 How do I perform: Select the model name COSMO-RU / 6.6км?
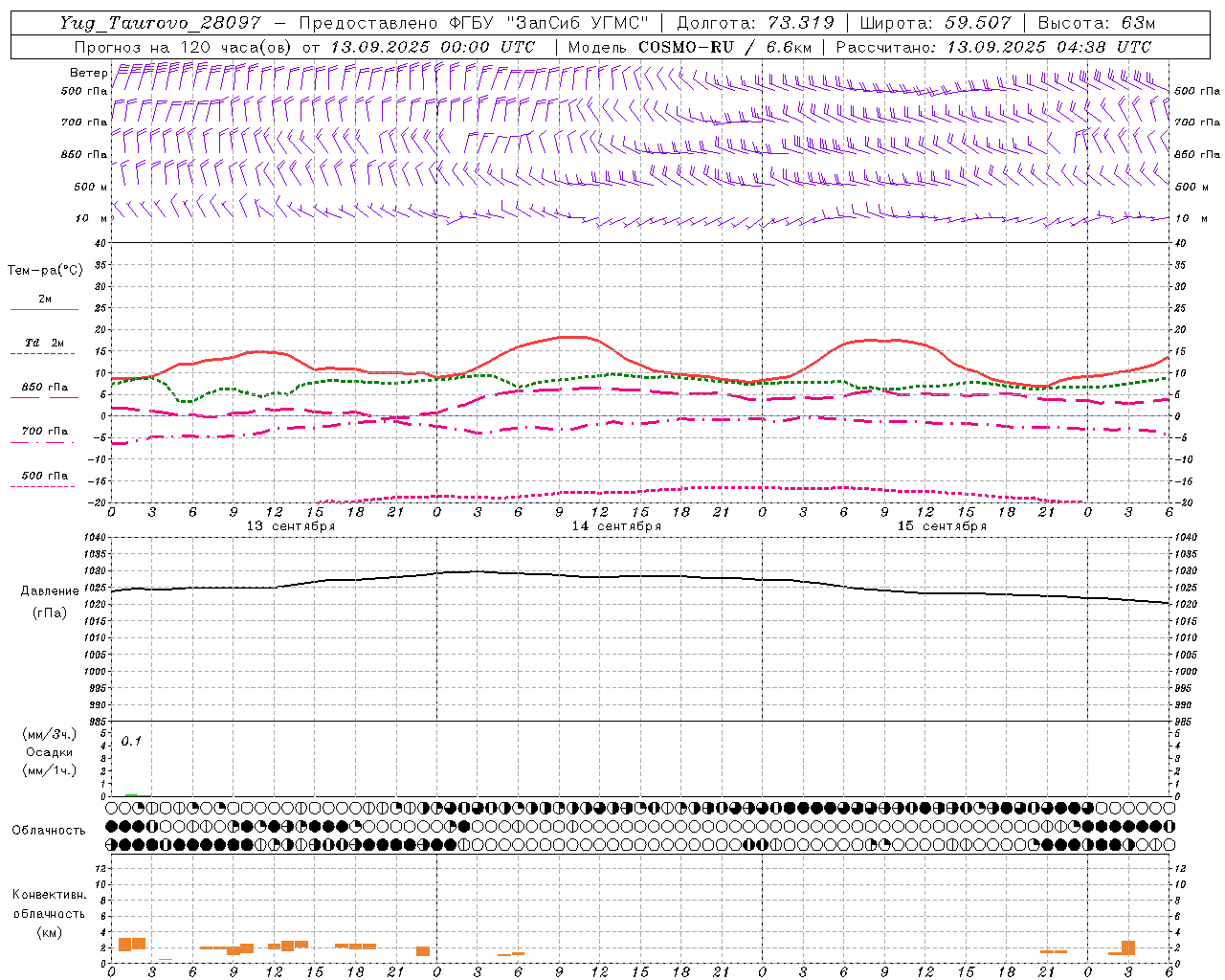click(724, 47)
